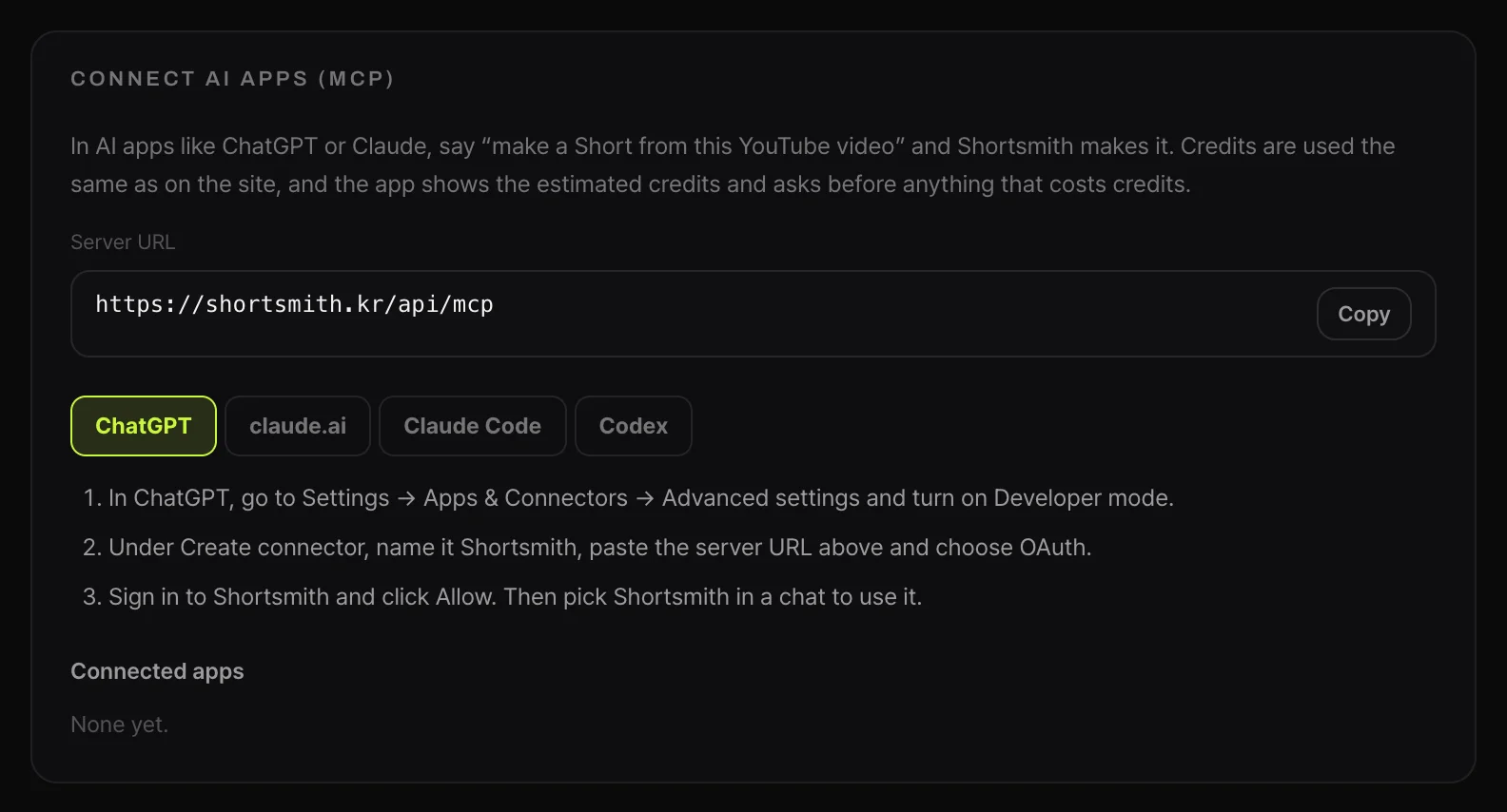Image resolution: width=1507 pixels, height=812 pixels.
Task: Open the Claude Code tab
Action: point(473,426)
